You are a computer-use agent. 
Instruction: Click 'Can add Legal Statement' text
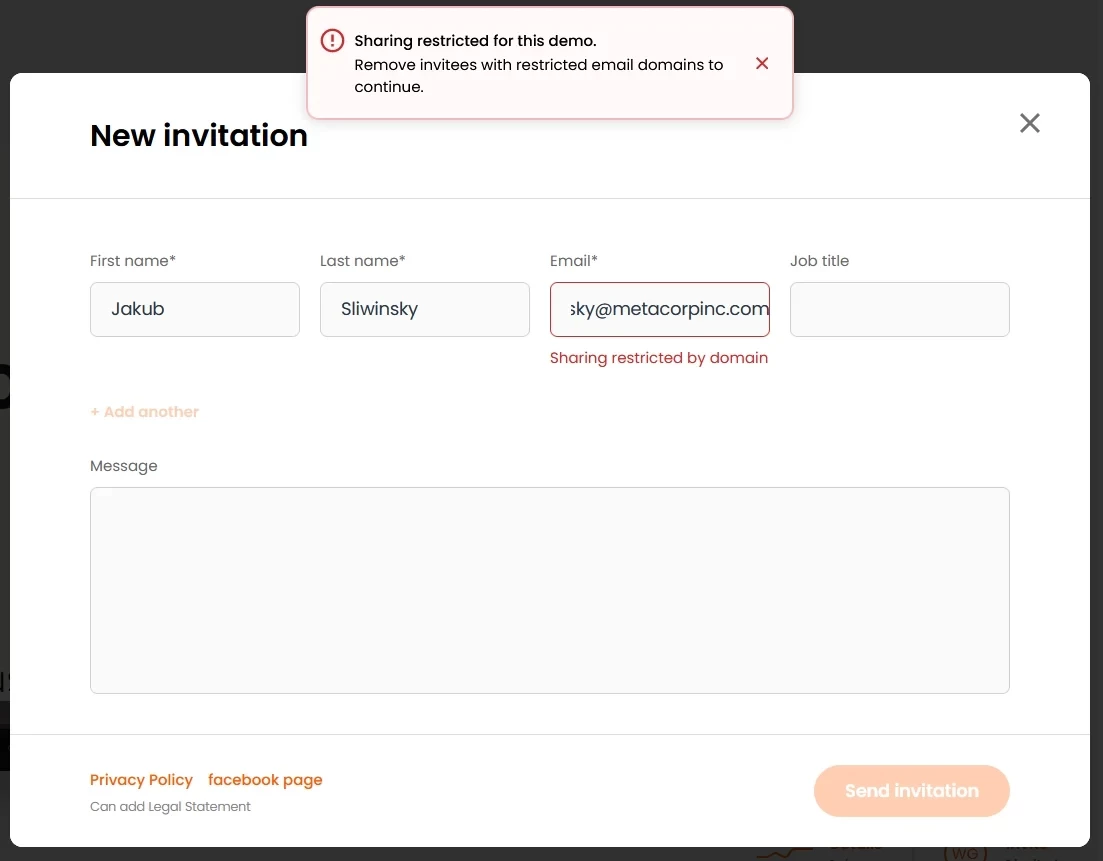[170, 806]
